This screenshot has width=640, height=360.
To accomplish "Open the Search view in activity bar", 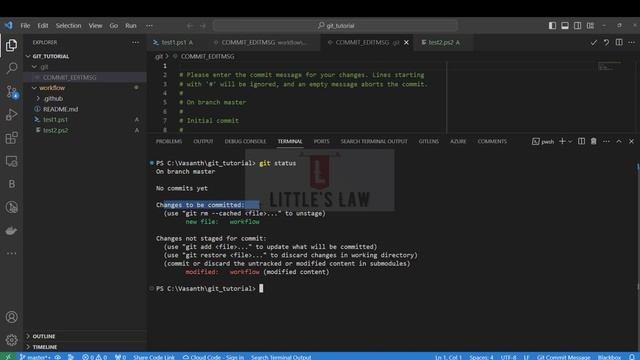I will 11,68.
